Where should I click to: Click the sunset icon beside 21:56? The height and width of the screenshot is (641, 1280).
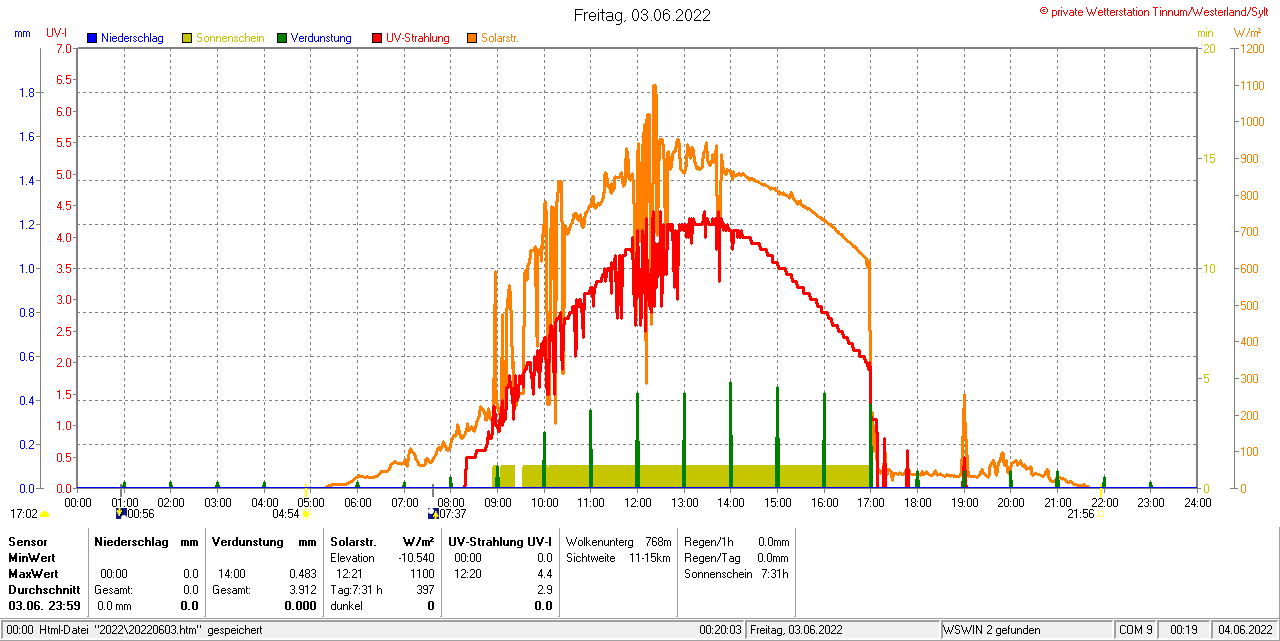pyautogui.click(x=1100, y=514)
